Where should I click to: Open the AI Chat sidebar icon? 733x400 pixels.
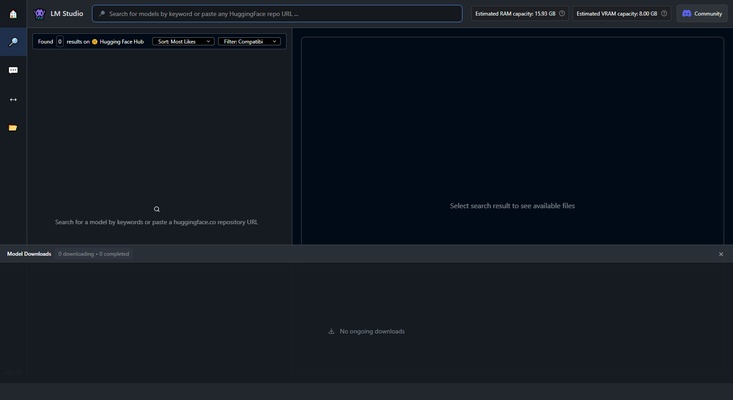click(13, 70)
